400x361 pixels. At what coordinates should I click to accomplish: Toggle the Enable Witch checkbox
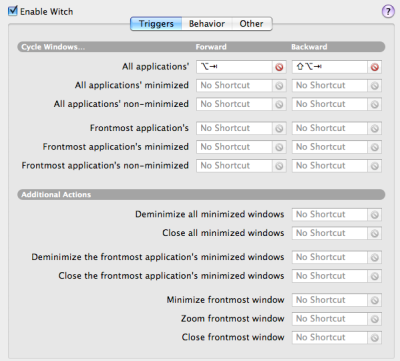coord(13,11)
